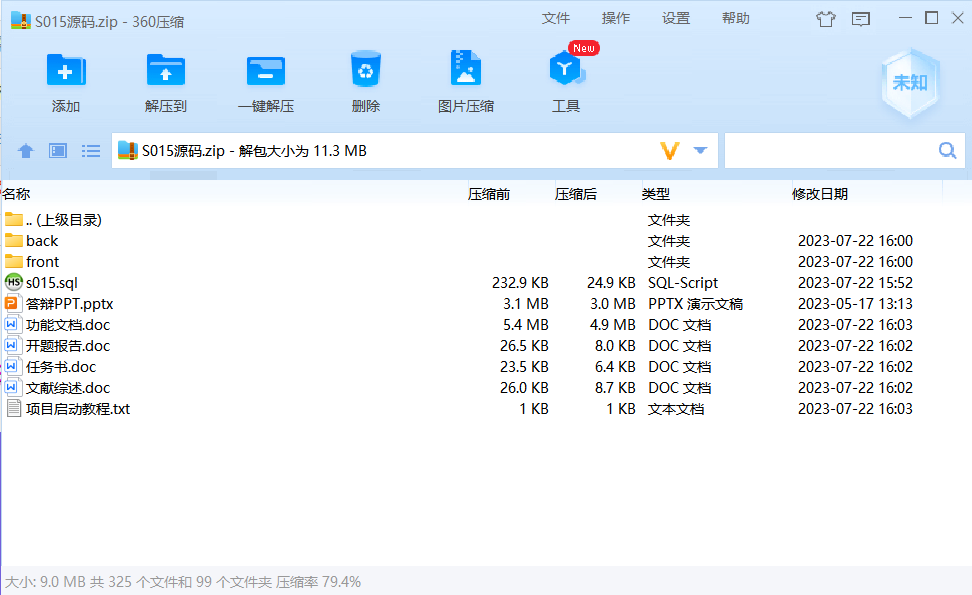
Task: Open the 文件 menu
Action: tap(555, 19)
